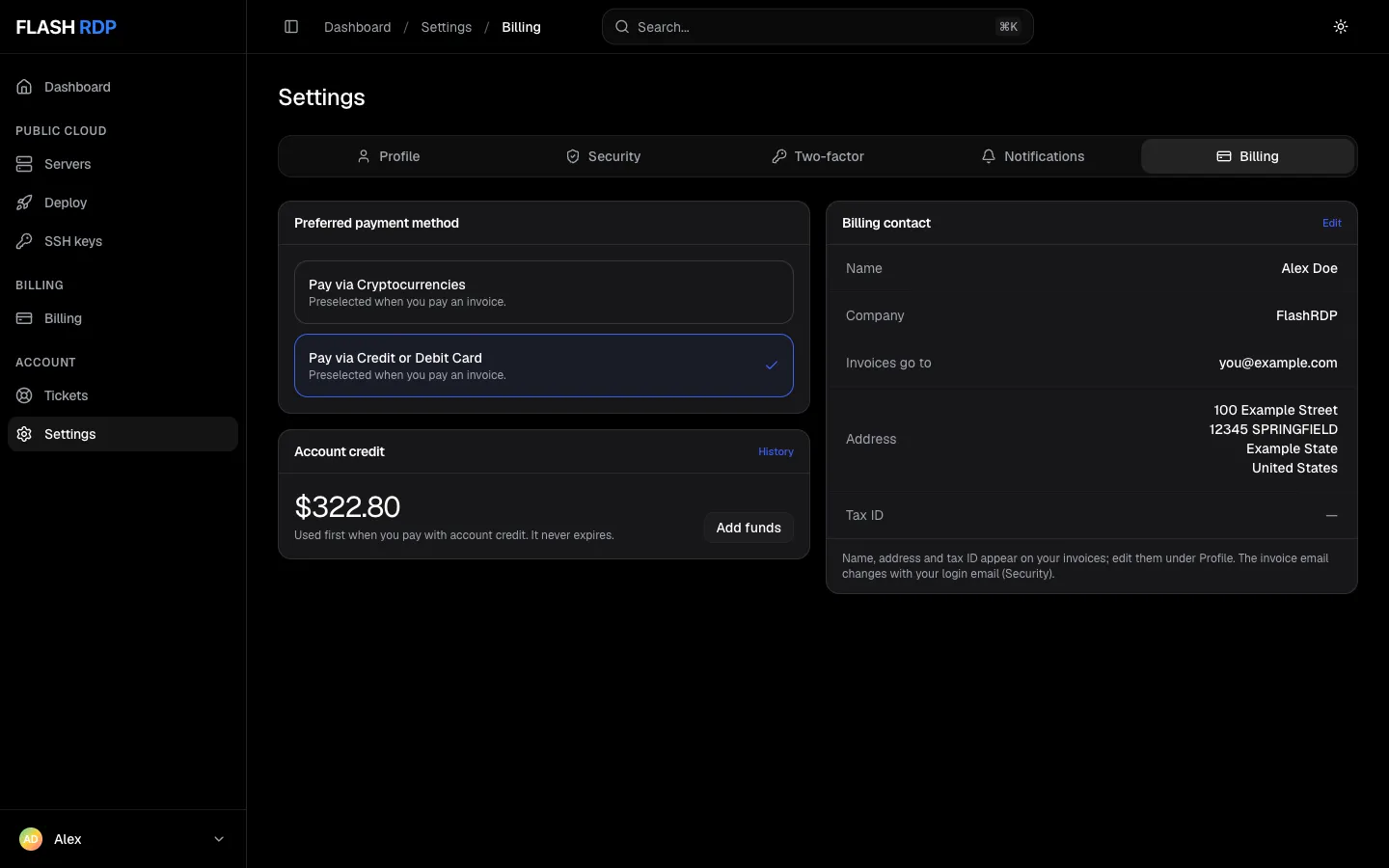Click the Settings gear icon in sidebar
This screenshot has width=1389, height=868.
tap(24, 434)
